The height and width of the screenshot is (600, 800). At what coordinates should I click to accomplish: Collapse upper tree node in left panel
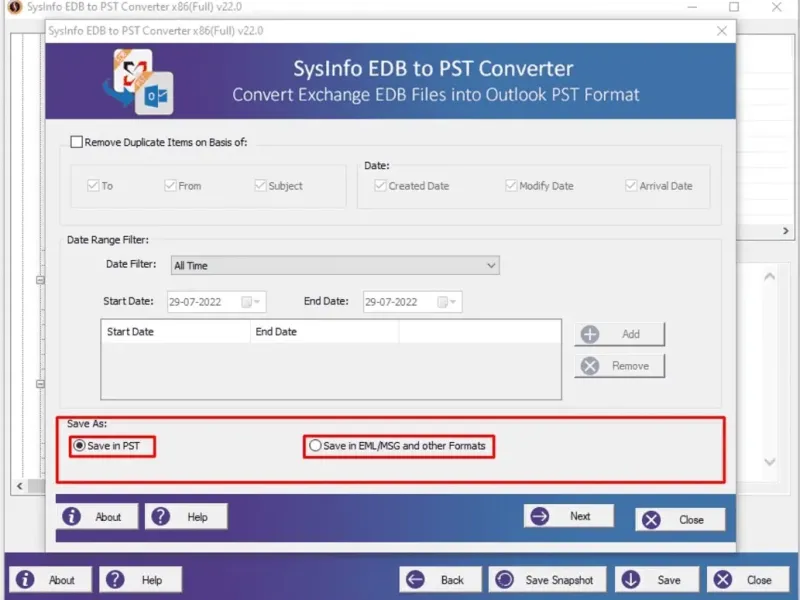tap(40, 280)
